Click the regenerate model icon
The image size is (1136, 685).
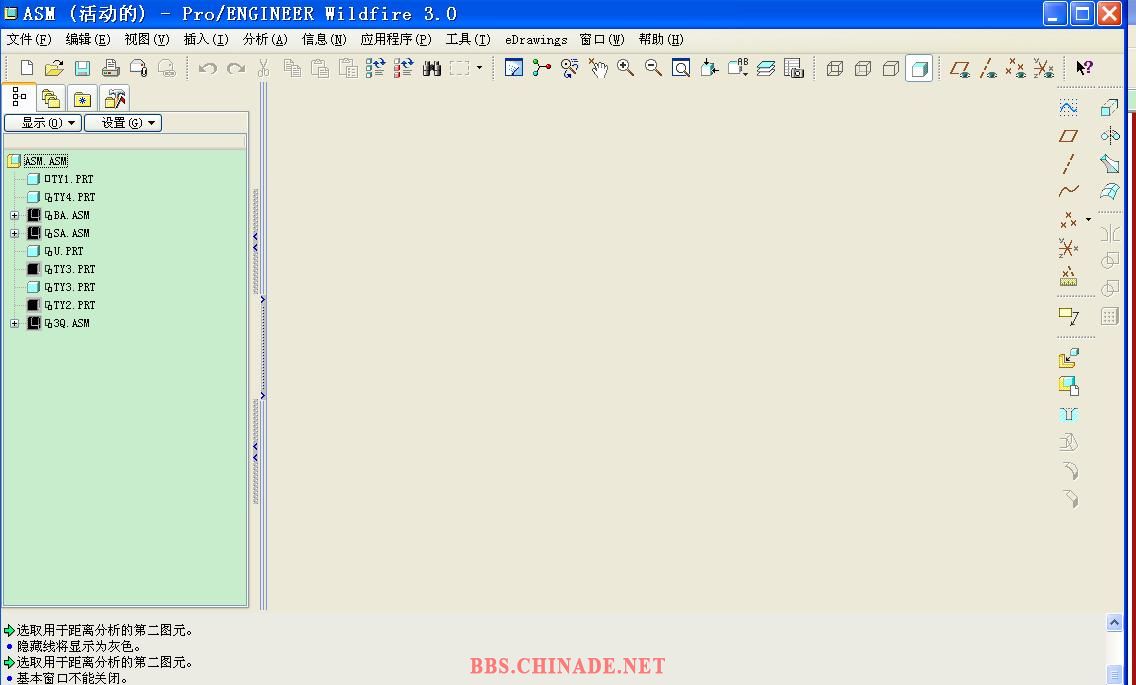click(x=375, y=68)
